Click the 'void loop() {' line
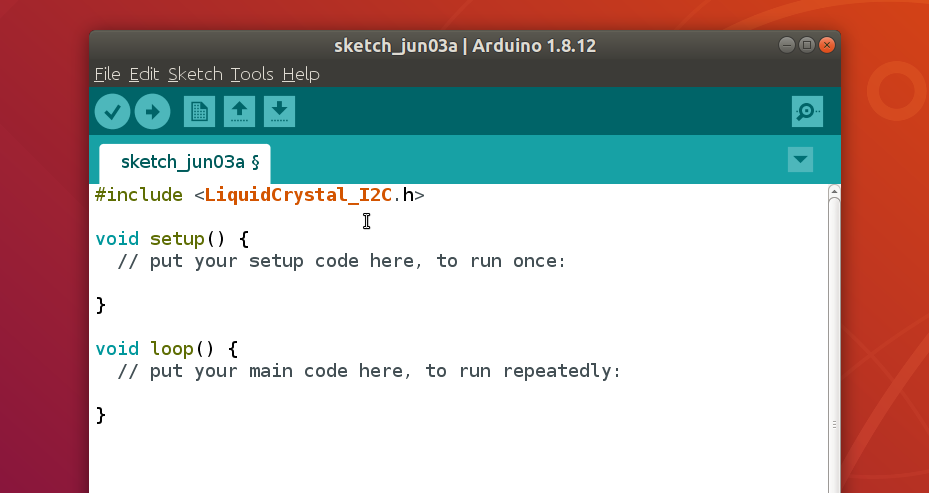This screenshot has height=493, width=929. (x=167, y=348)
